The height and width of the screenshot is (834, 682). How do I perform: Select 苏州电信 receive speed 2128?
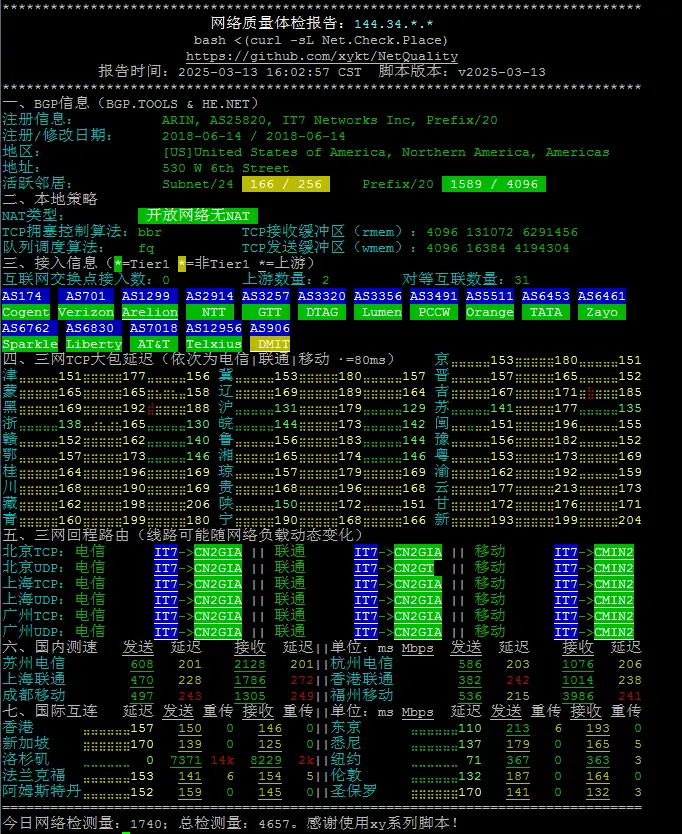[249, 664]
